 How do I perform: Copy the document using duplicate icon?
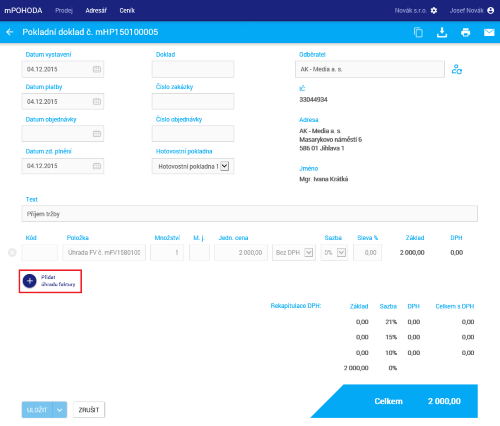pos(418,32)
